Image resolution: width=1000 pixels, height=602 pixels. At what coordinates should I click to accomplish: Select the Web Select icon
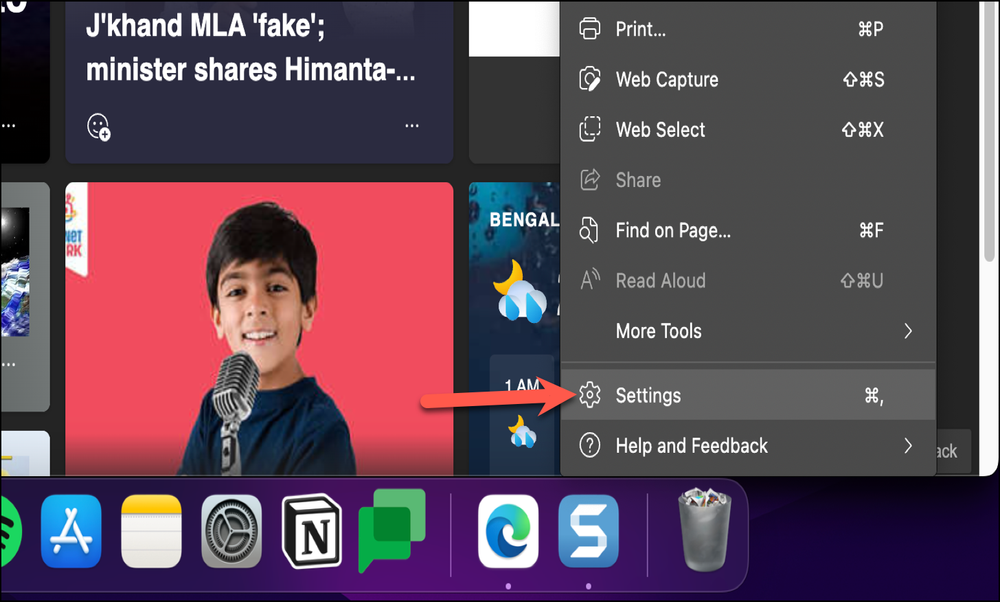(x=590, y=129)
